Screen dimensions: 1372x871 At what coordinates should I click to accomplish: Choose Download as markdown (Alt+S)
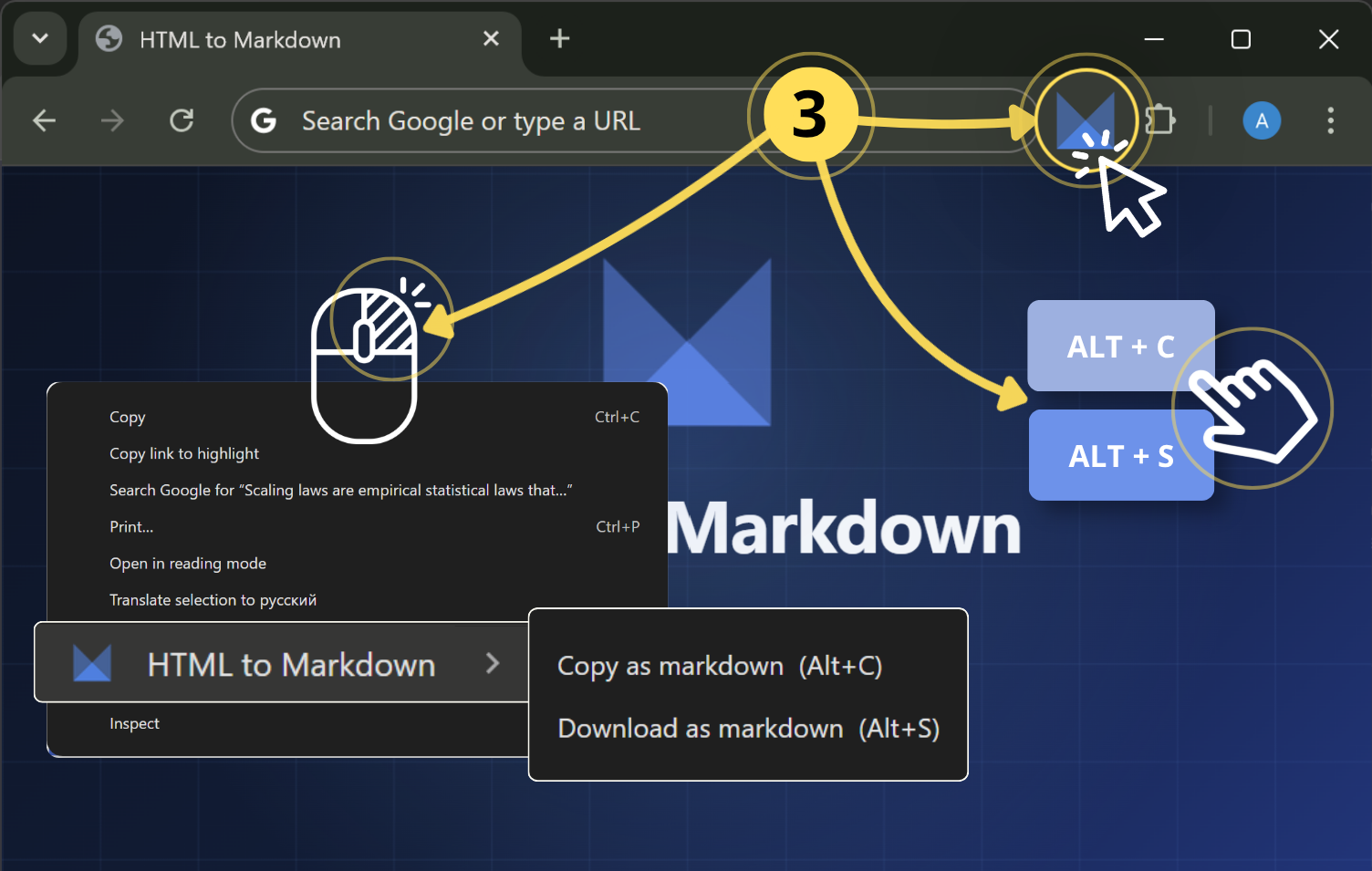(x=748, y=729)
